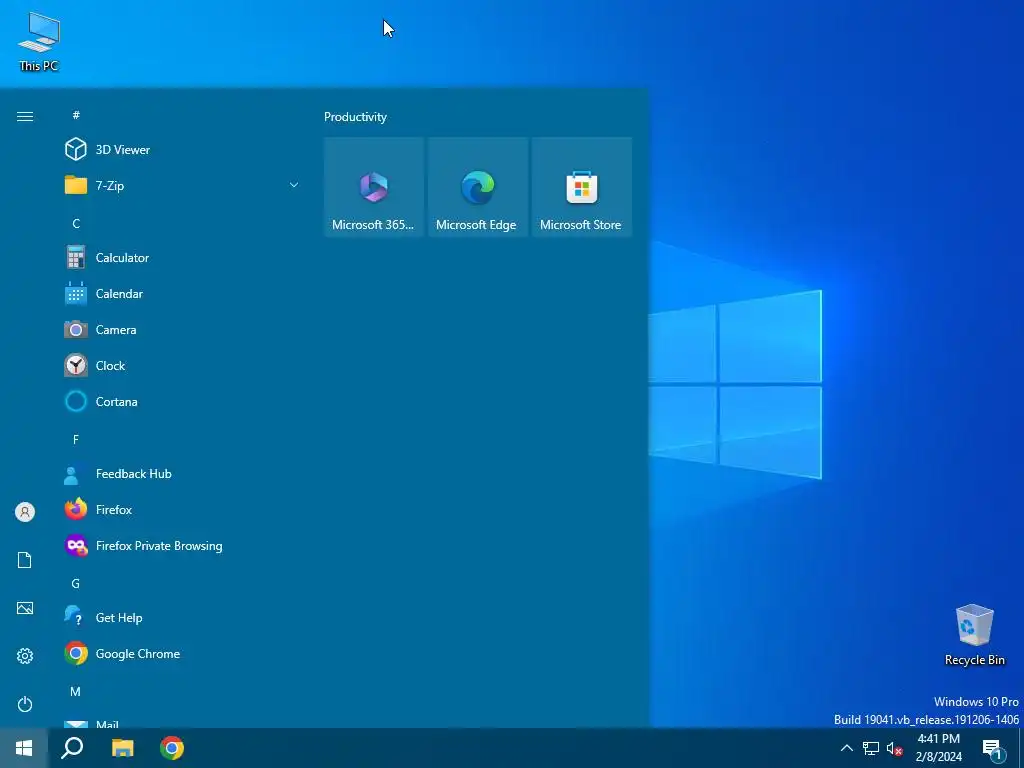Open the network status tray icon

pyautogui.click(x=871, y=748)
